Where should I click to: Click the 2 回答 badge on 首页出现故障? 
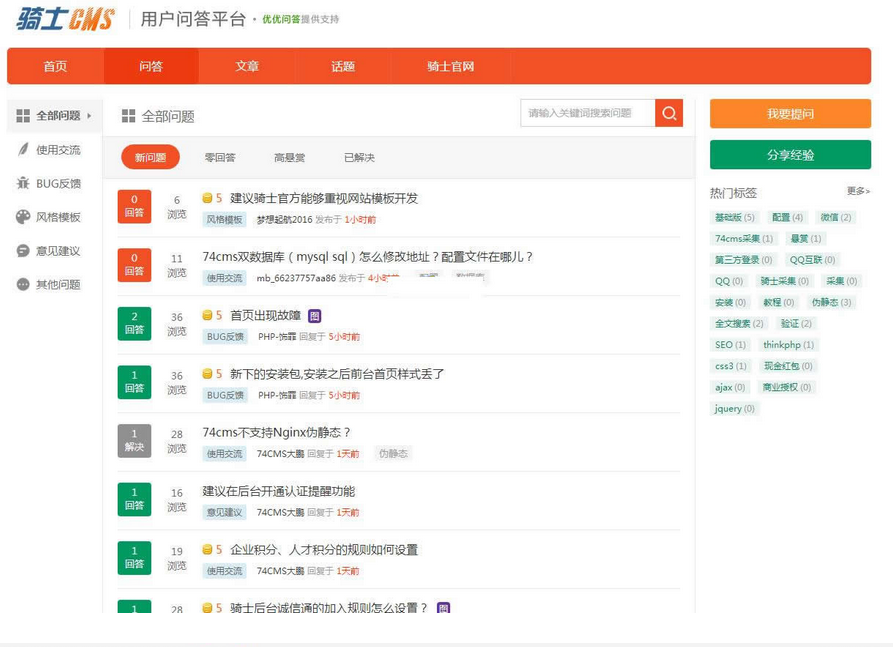point(134,324)
